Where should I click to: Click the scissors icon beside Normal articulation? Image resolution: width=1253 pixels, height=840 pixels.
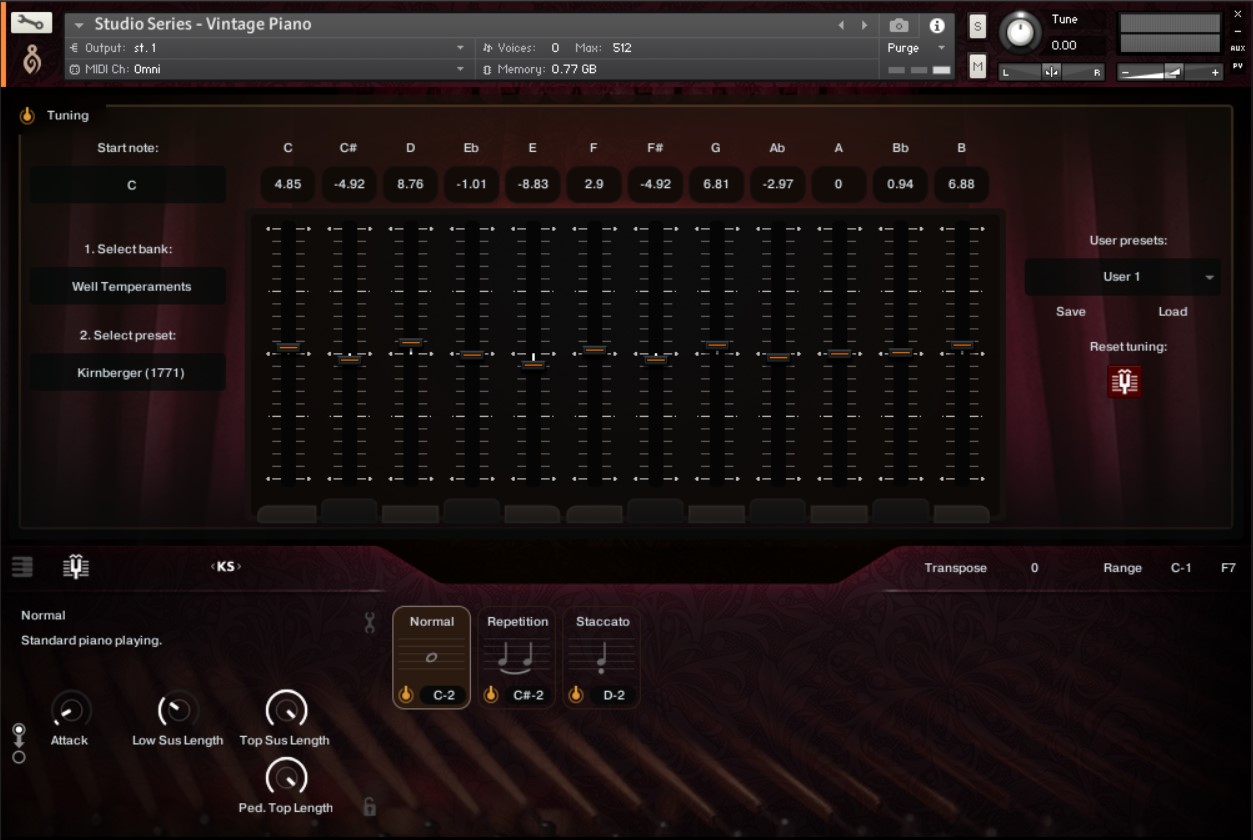[x=369, y=623]
